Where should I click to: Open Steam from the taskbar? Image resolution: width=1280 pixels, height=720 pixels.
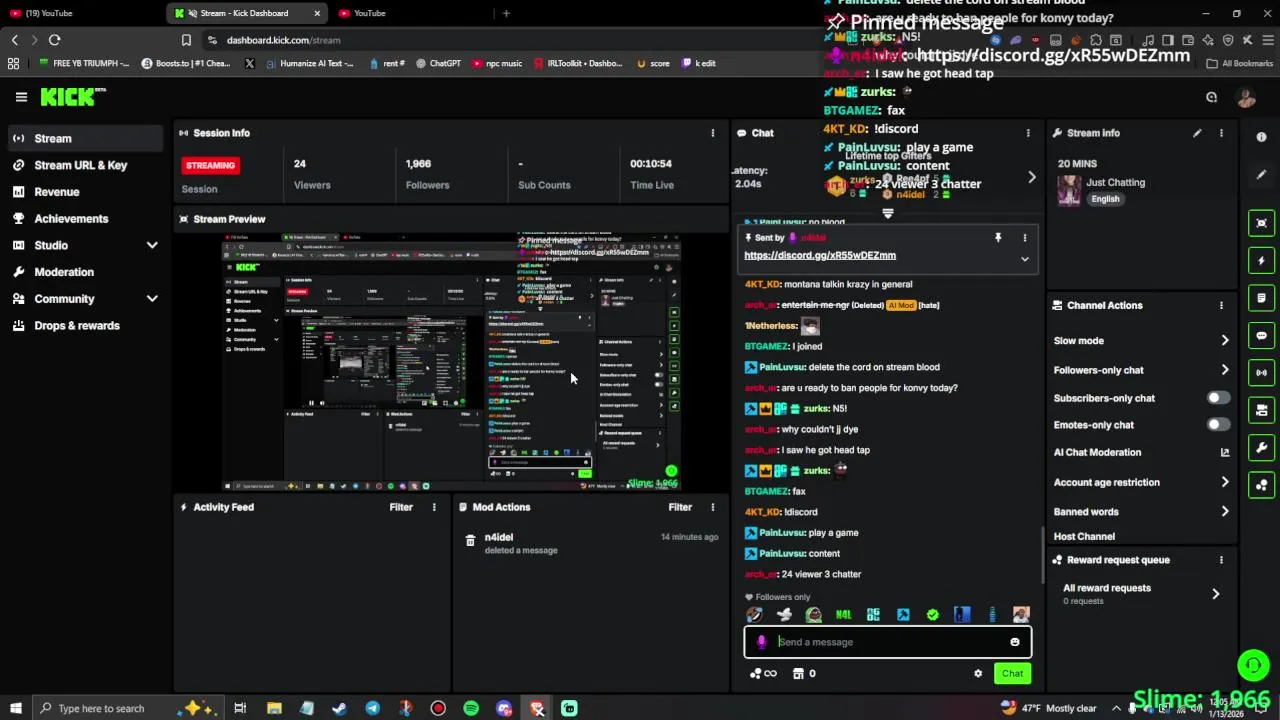coord(339,708)
